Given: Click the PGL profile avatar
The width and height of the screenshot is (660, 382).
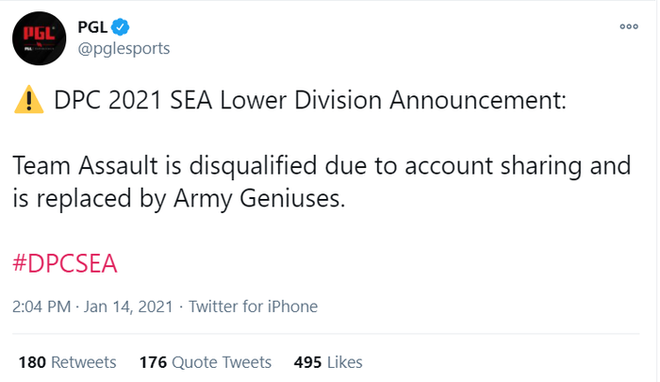Looking at the screenshot, I should [x=39, y=38].
